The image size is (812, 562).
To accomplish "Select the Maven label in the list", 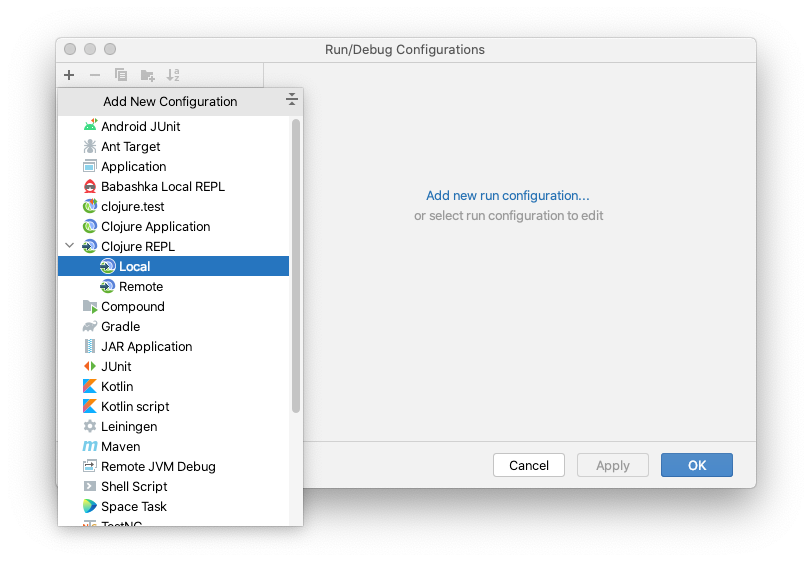I will tap(121, 446).
